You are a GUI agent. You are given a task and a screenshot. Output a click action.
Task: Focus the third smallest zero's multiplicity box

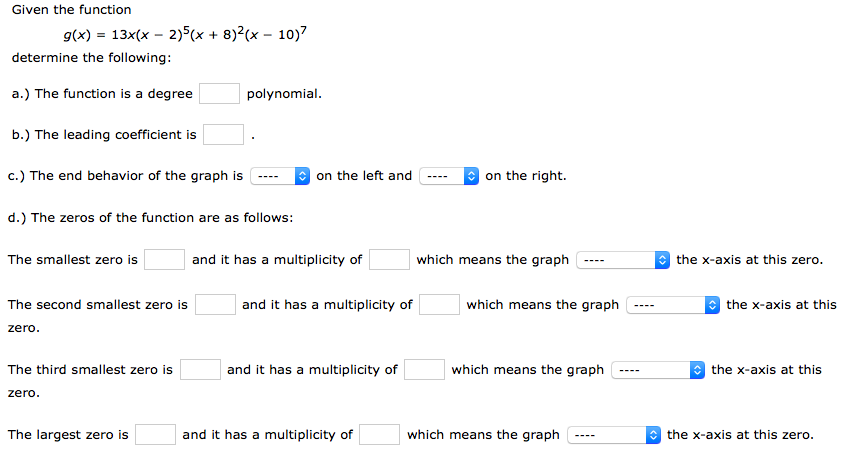coord(424,370)
